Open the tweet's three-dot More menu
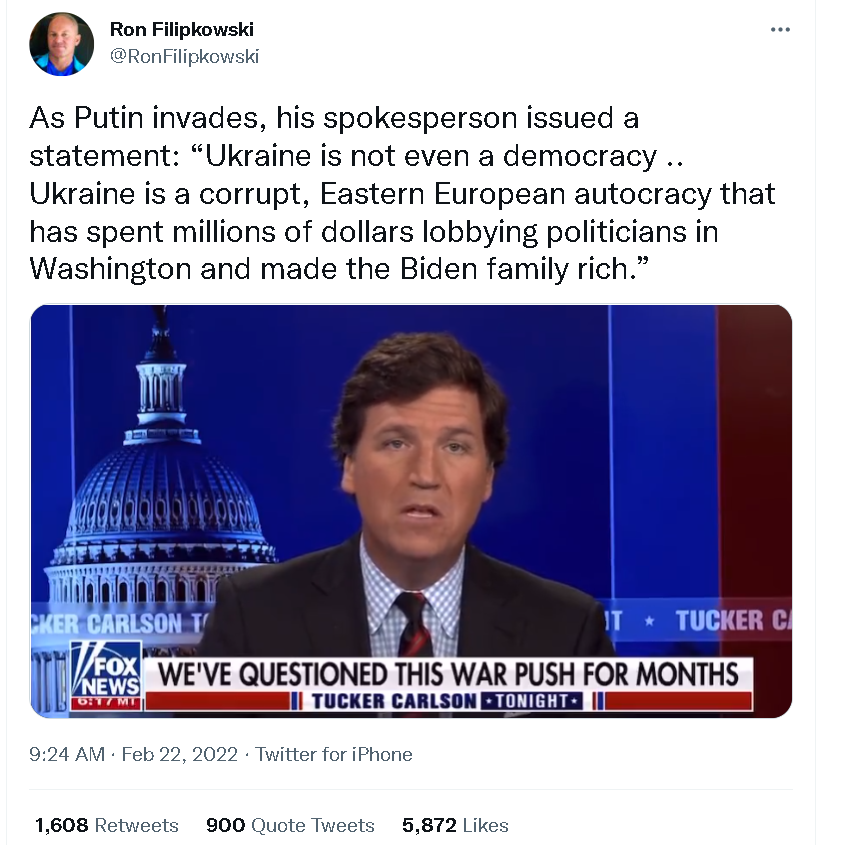The image size is (850, 845). tap(780, 29)
